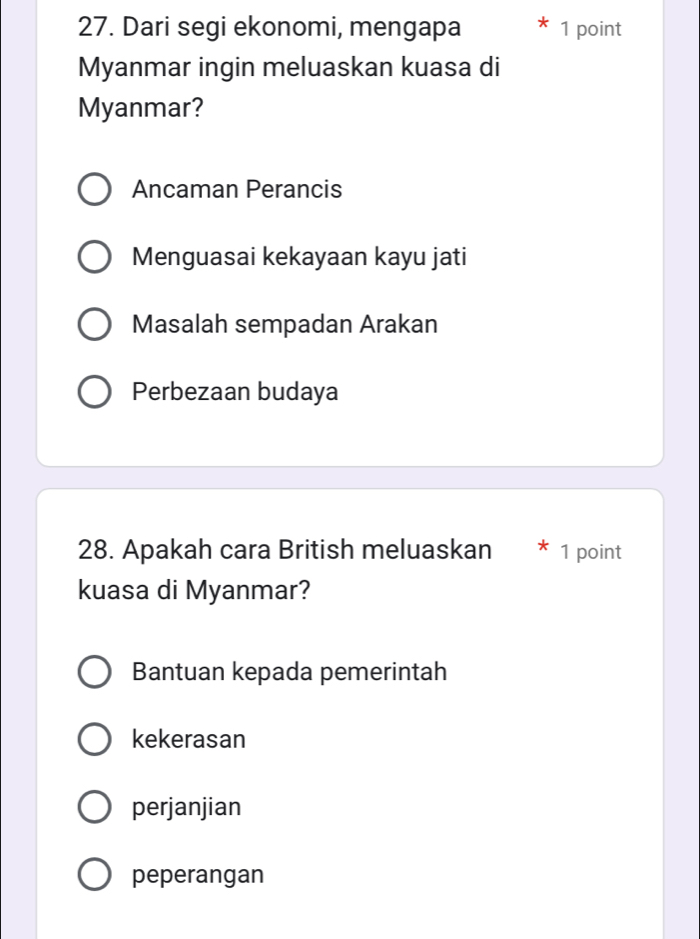Tick the "perjanjian" radio circle
The image size is (700, 939).
pyautogui.click(x=95, y=807)
